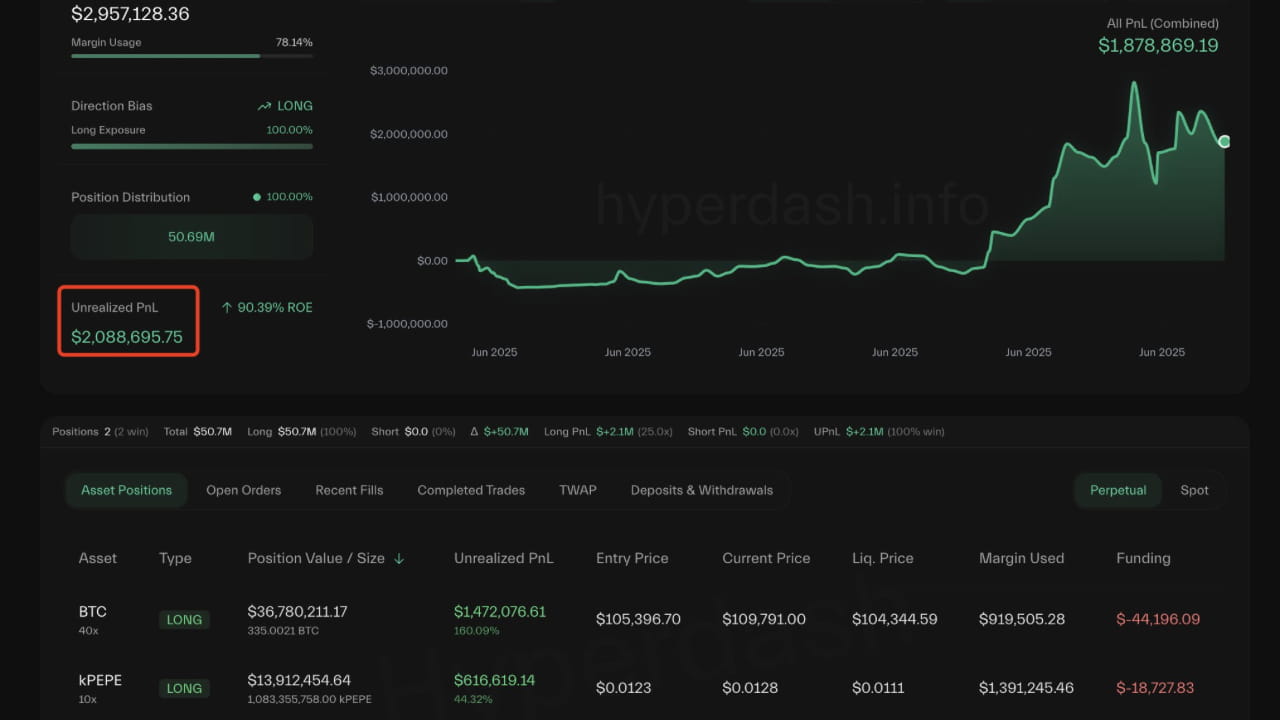Switch to the Perpetual toggle
The width and height of the screenshot is (1280, 720).
(1118, 490)
